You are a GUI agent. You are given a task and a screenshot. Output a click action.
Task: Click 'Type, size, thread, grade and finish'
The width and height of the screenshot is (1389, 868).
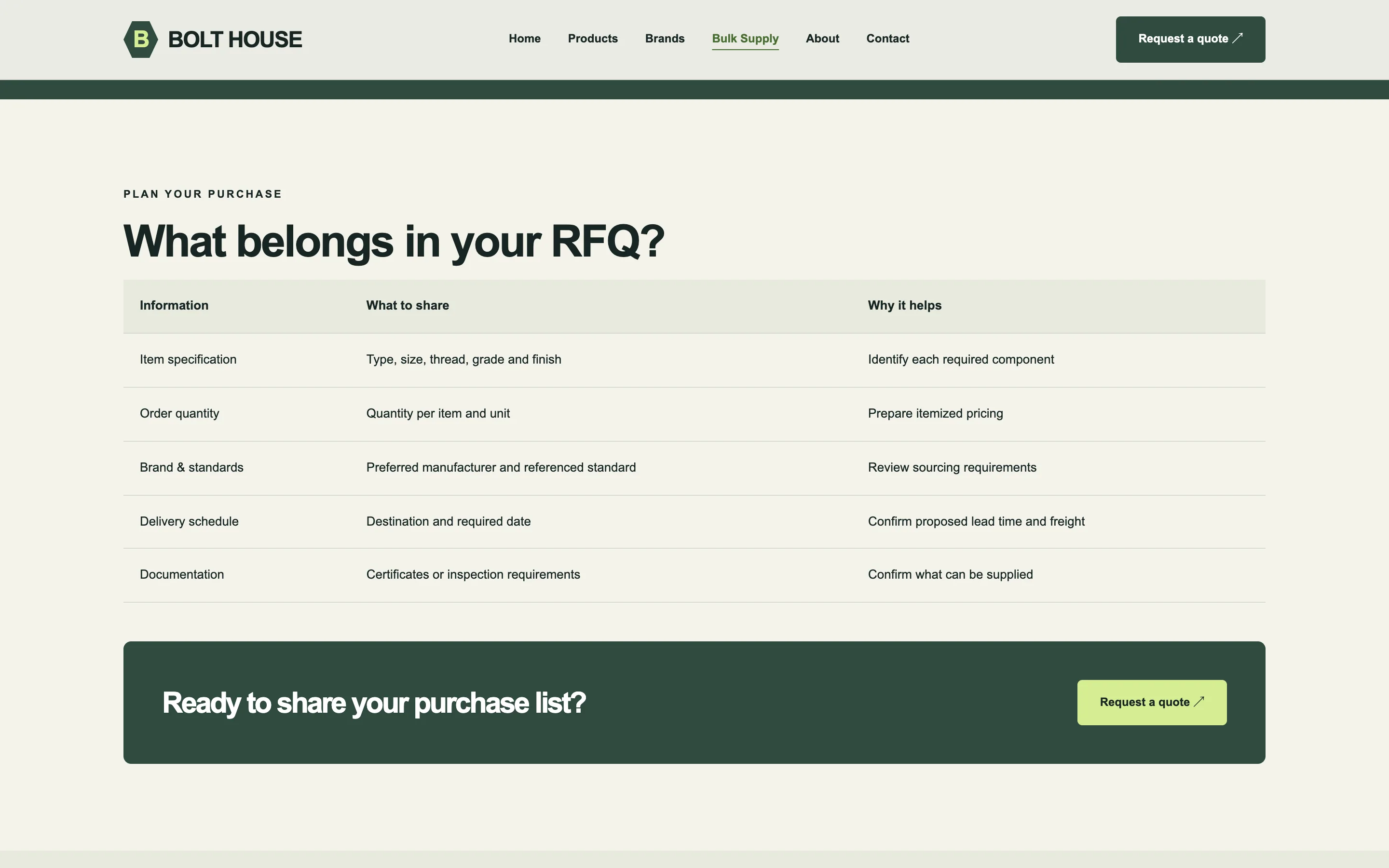(x=464, y=359)
